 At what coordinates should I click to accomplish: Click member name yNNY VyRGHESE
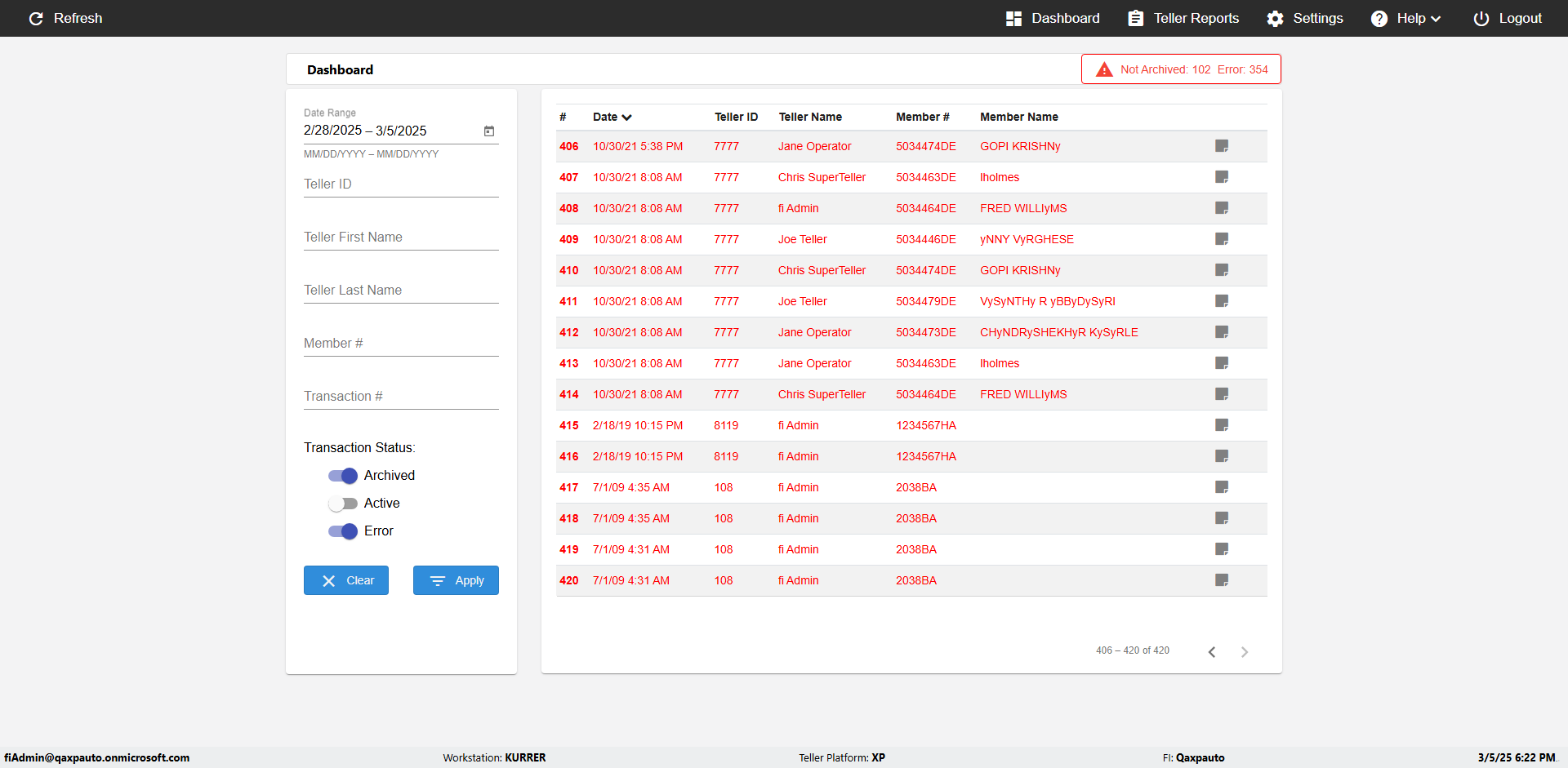(x=1027, y=239)
